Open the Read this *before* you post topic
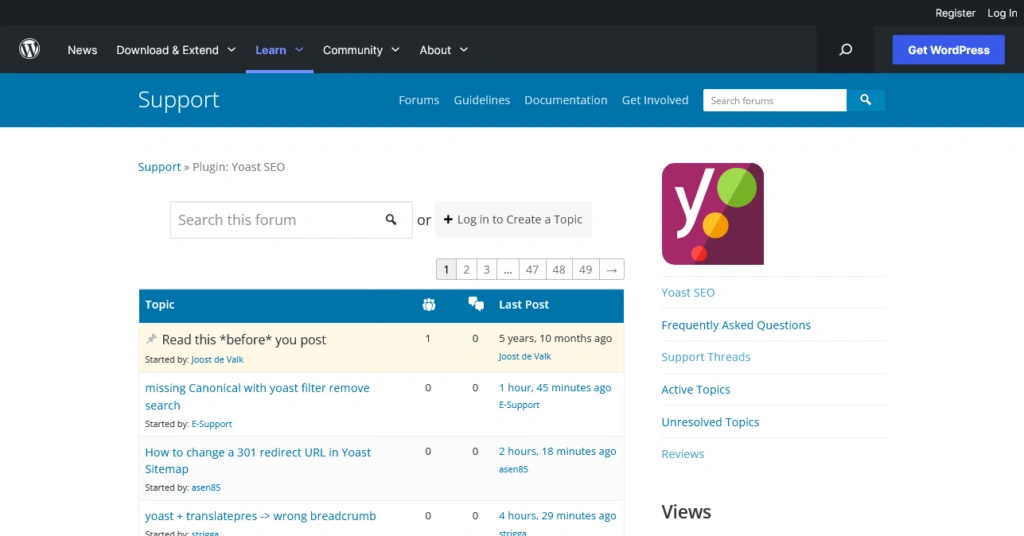 tap(244, 340)
